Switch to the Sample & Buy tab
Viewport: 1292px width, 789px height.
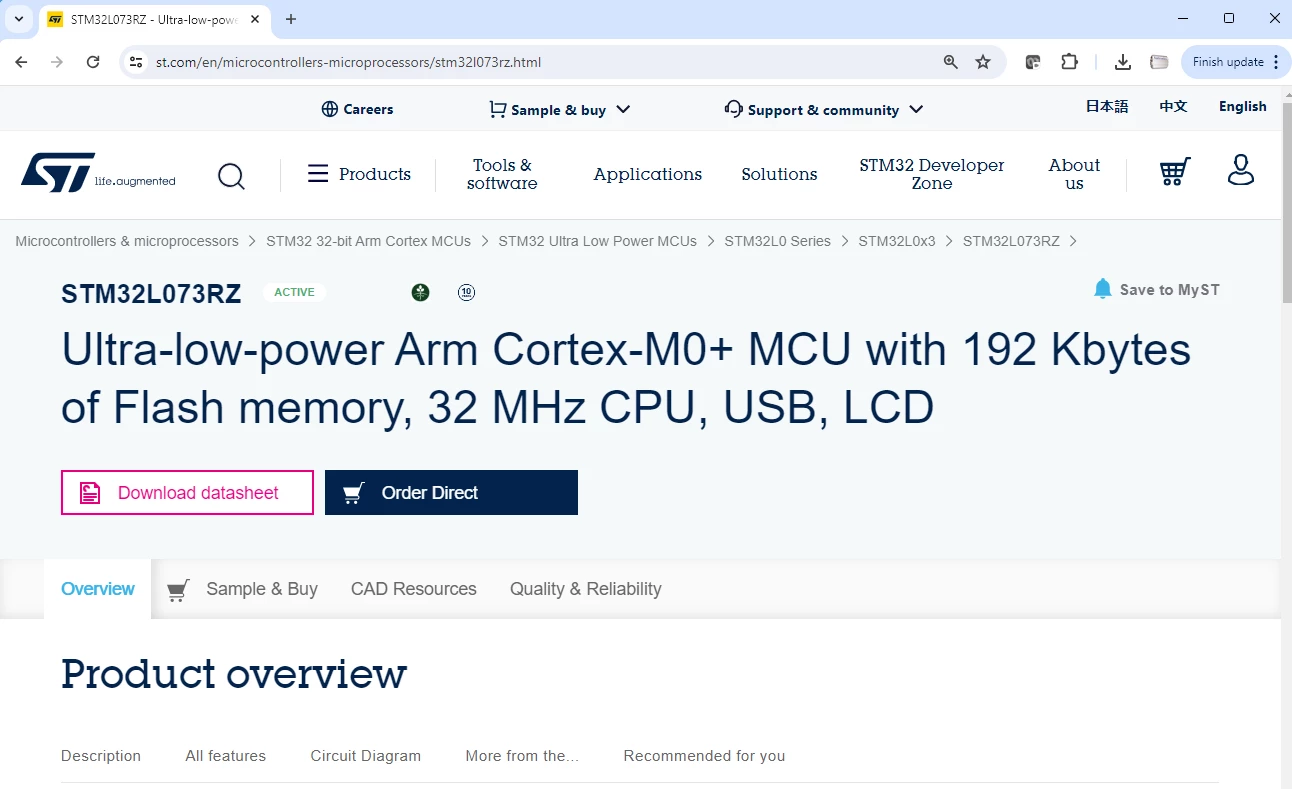pos(243,589)
